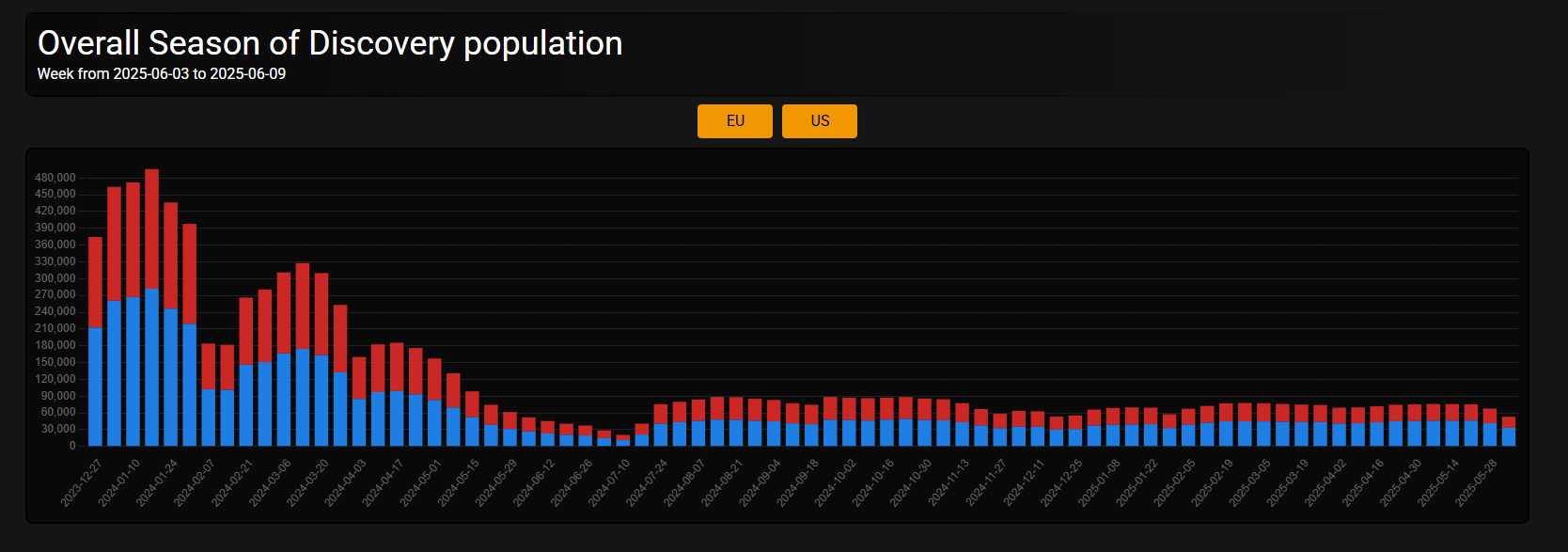Click the 2024-06-12 x-axis date label
Image resolution: width=1568 pixels, height=552 pixels.
coord(534,483)
